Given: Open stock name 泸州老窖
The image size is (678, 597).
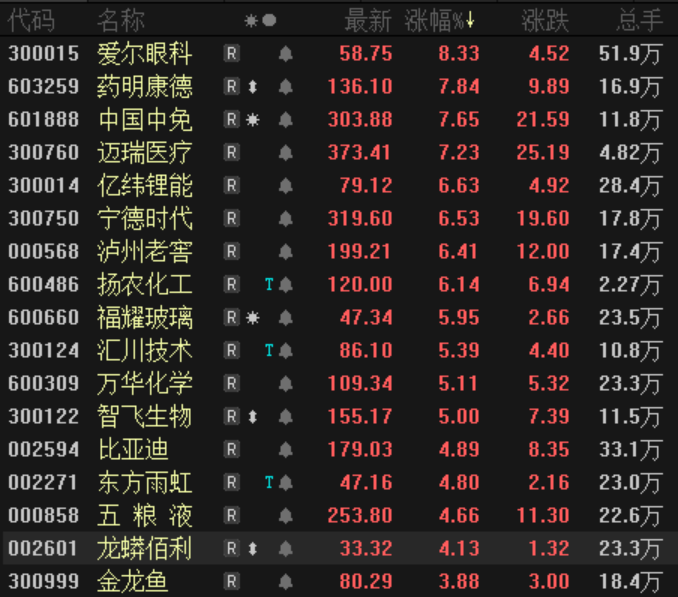Looking at the screenshot, I should [x=145, y=251].
